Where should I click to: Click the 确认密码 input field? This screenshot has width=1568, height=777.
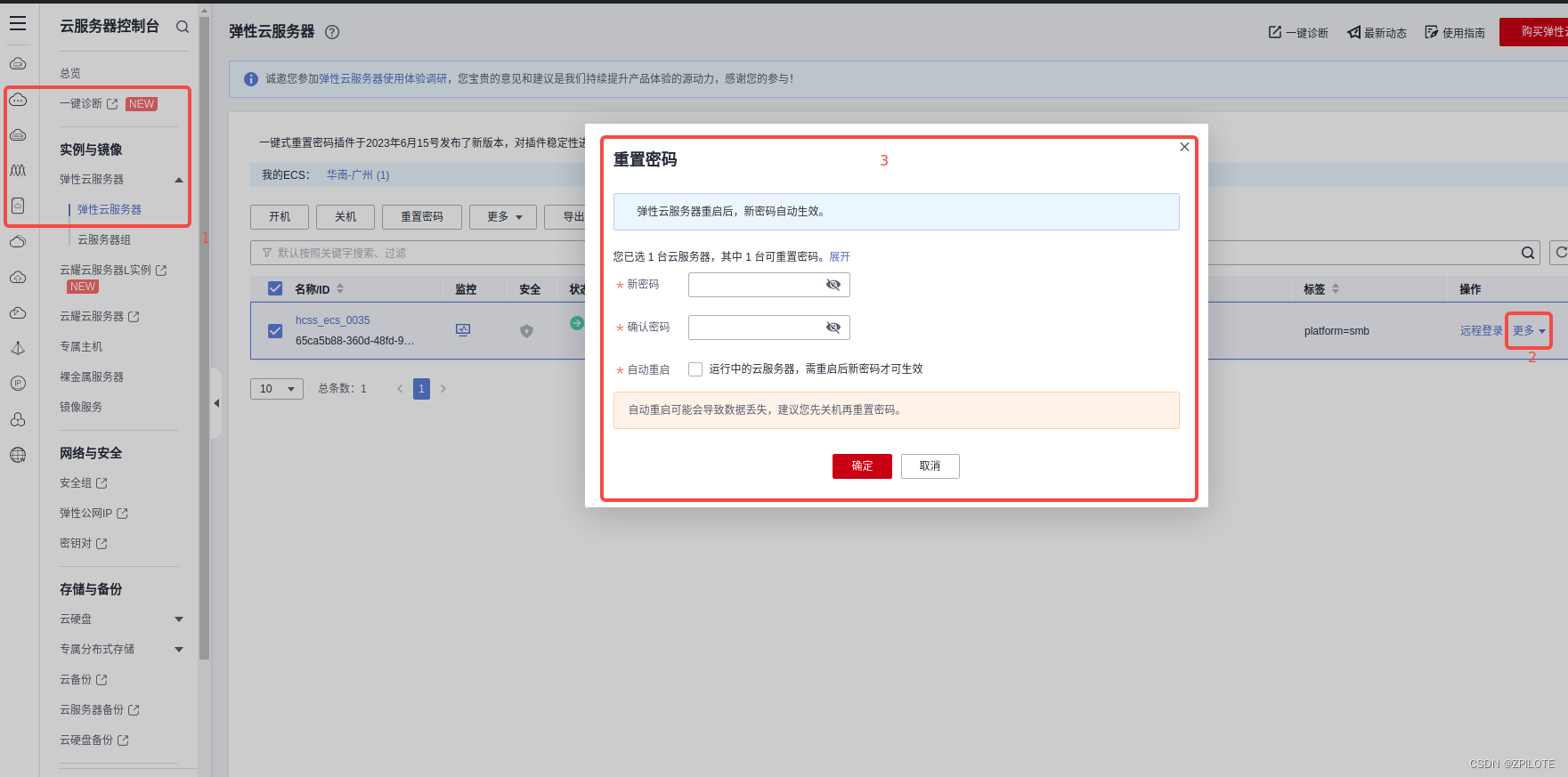tap(768, 328)
